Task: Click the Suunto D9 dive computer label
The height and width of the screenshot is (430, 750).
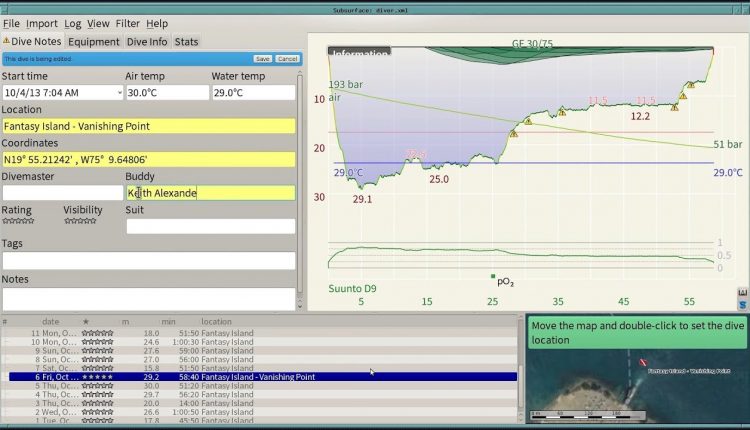Action: pyautogui.click(x=353, y=289)
